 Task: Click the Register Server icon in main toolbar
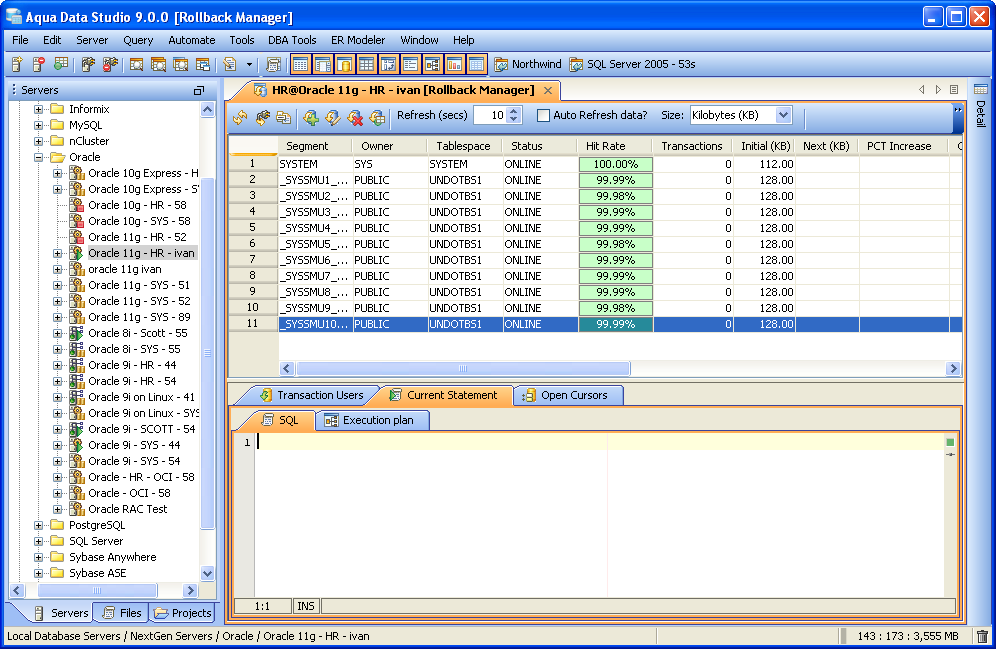coord(17,65)
